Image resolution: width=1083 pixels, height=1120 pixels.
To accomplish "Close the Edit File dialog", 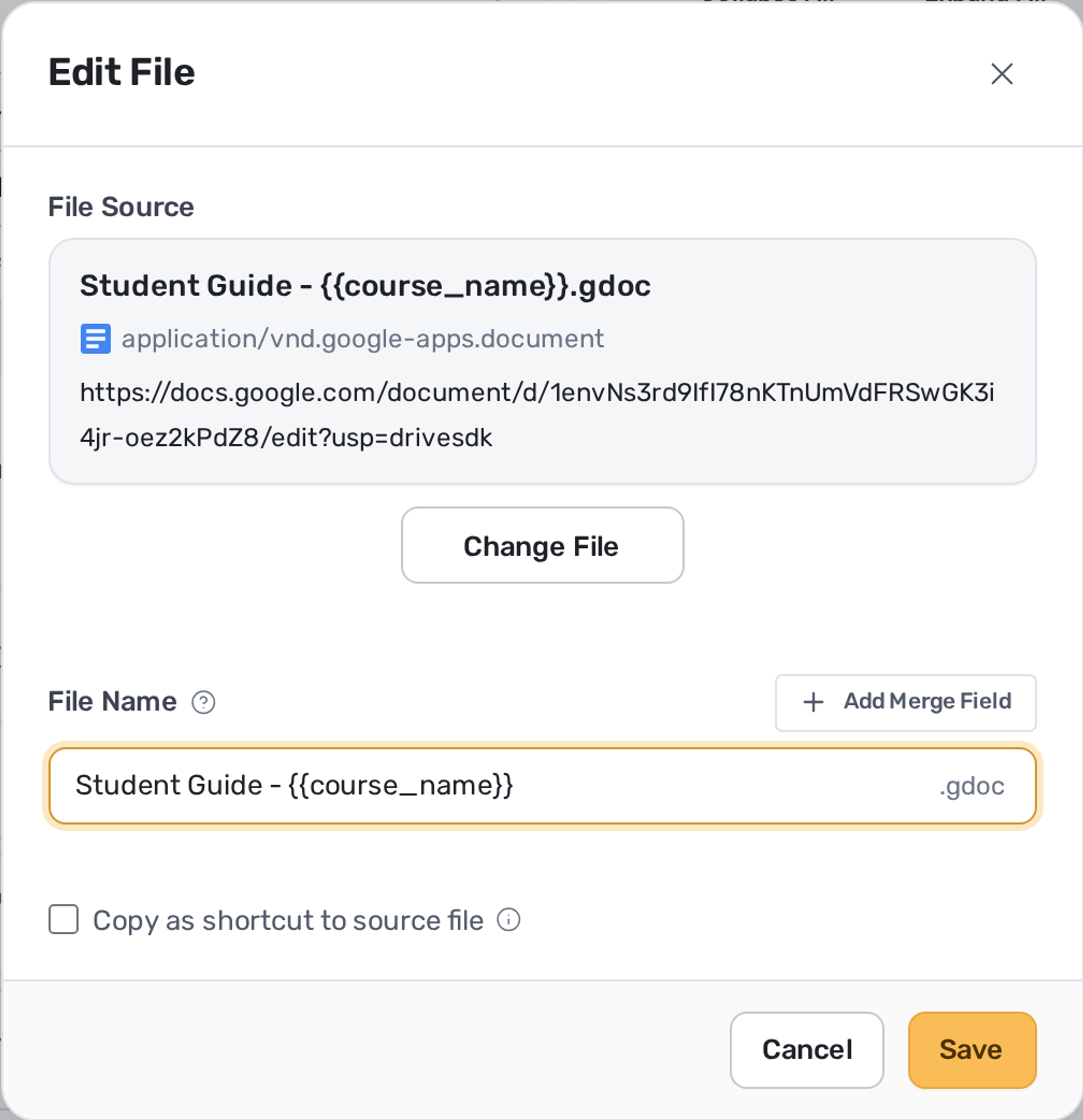I will point(1002,74).
